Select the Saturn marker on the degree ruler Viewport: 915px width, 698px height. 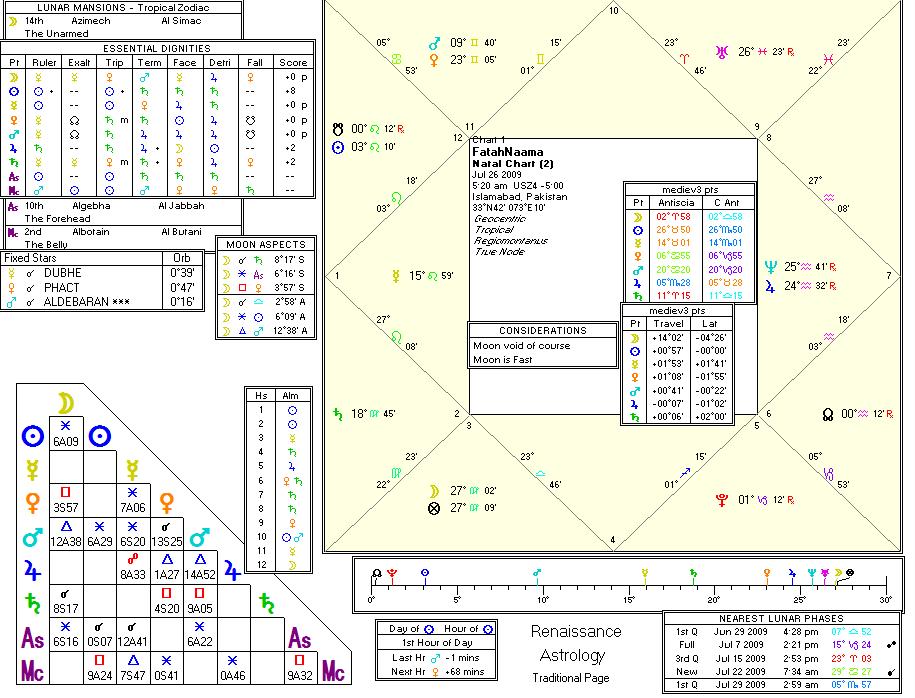coord(693,574)
